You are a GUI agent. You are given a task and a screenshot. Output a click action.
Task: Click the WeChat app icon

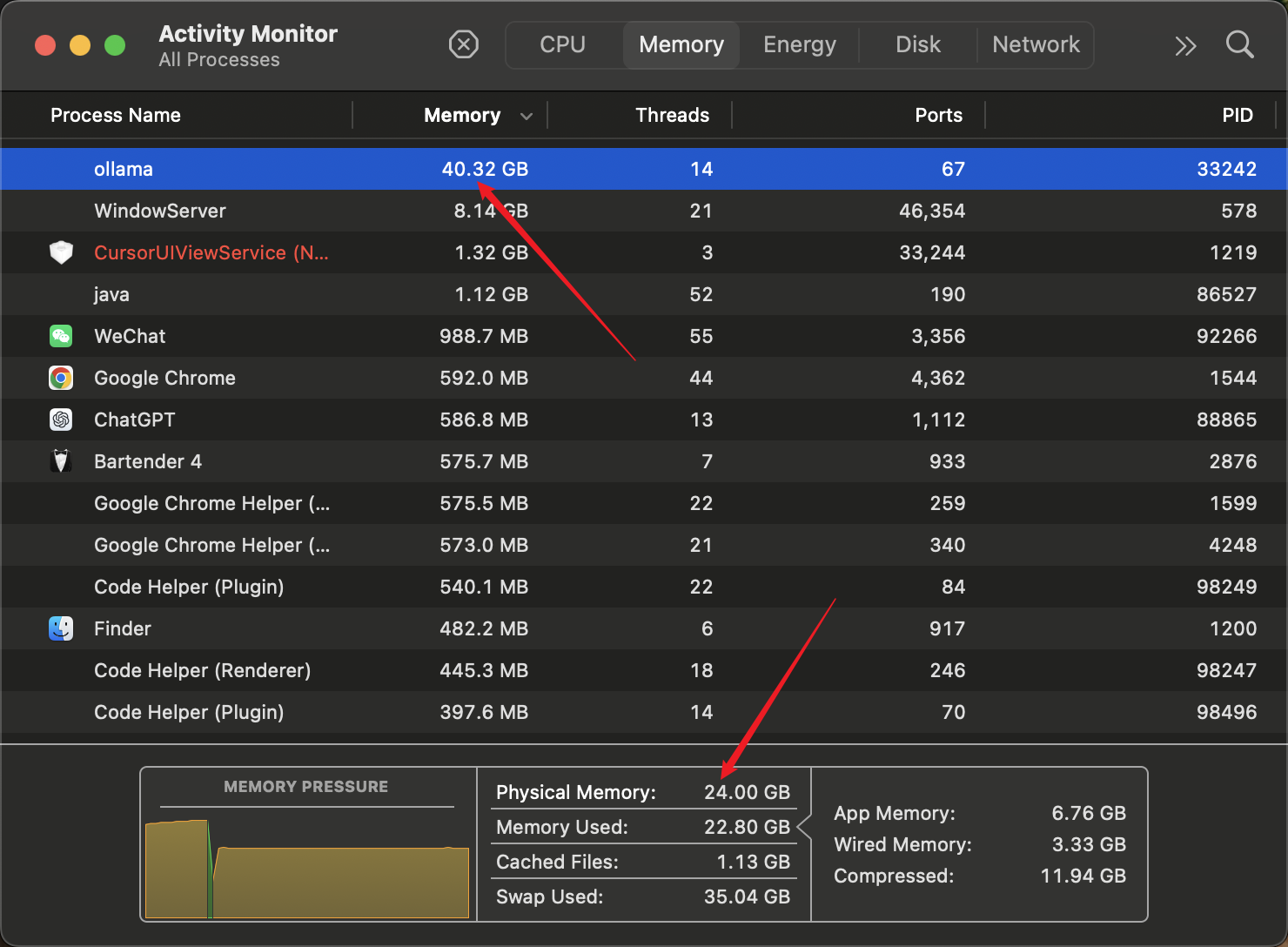(x=61, y=336)
